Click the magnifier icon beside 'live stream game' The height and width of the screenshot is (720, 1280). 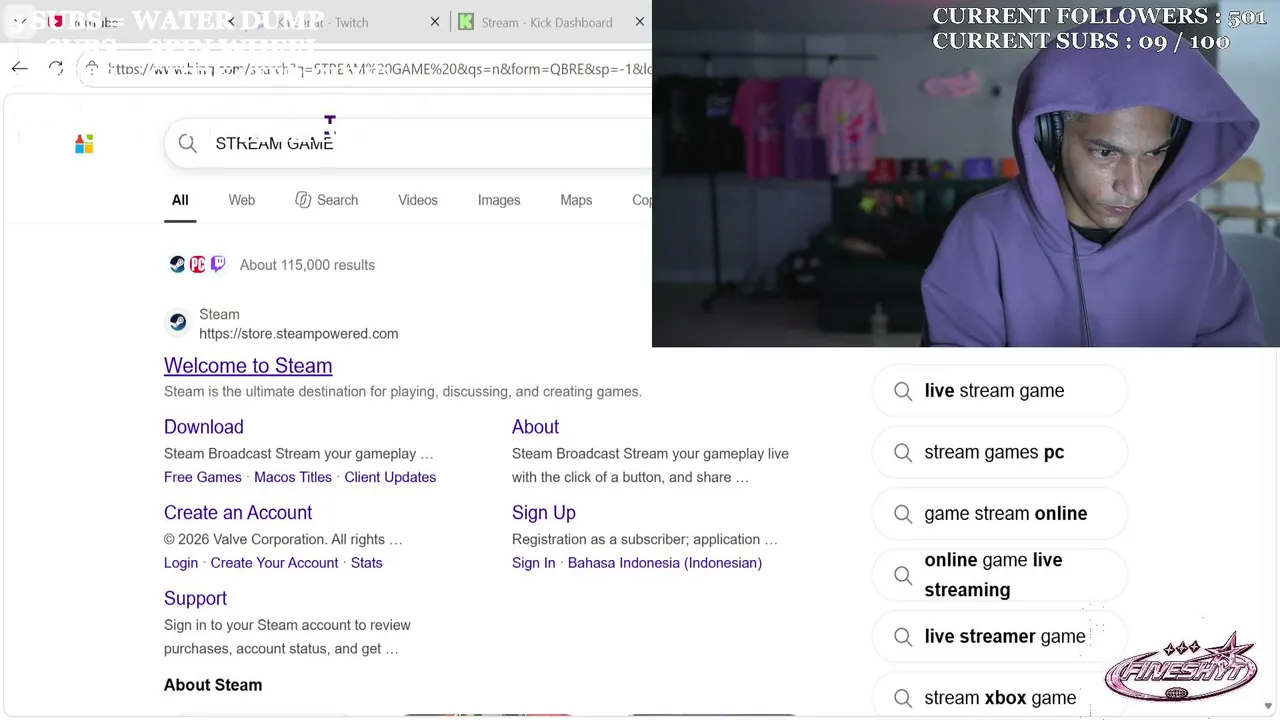pos(903,391)
